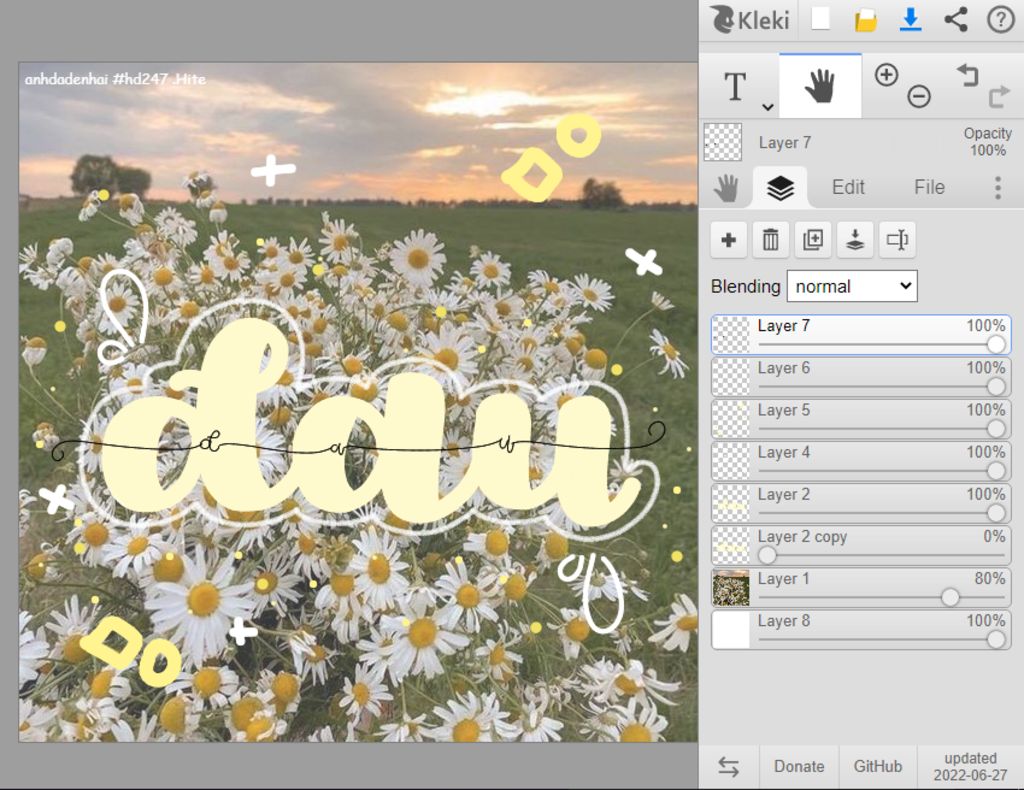Click Layer 6 opacity slider handle
The width and height of the screenshot is (1024, 790).
(x=996, y=387)
